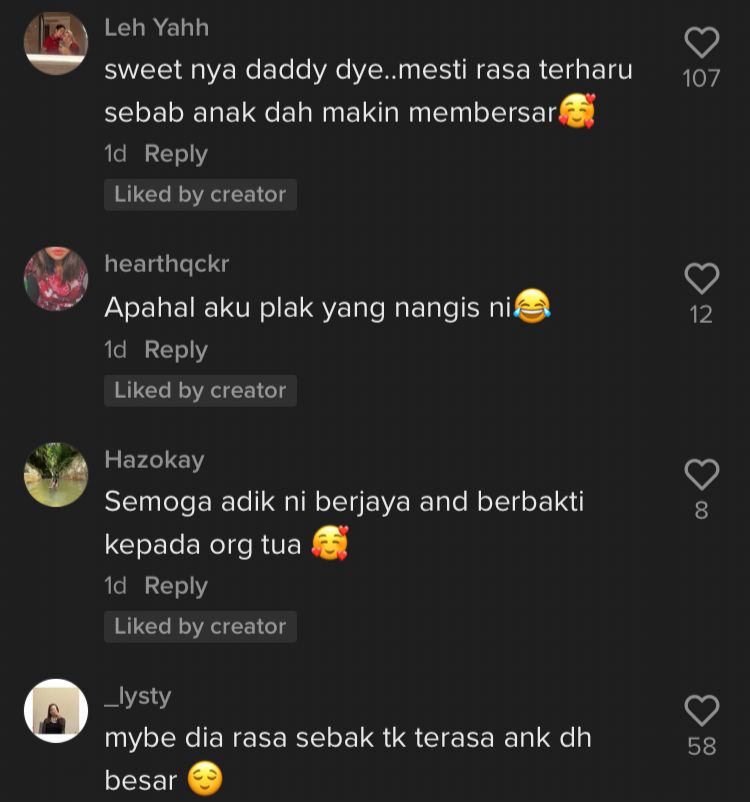Open Leh Yahh's profile picture
Screen dimensions: 750x802
pos(56,43)
